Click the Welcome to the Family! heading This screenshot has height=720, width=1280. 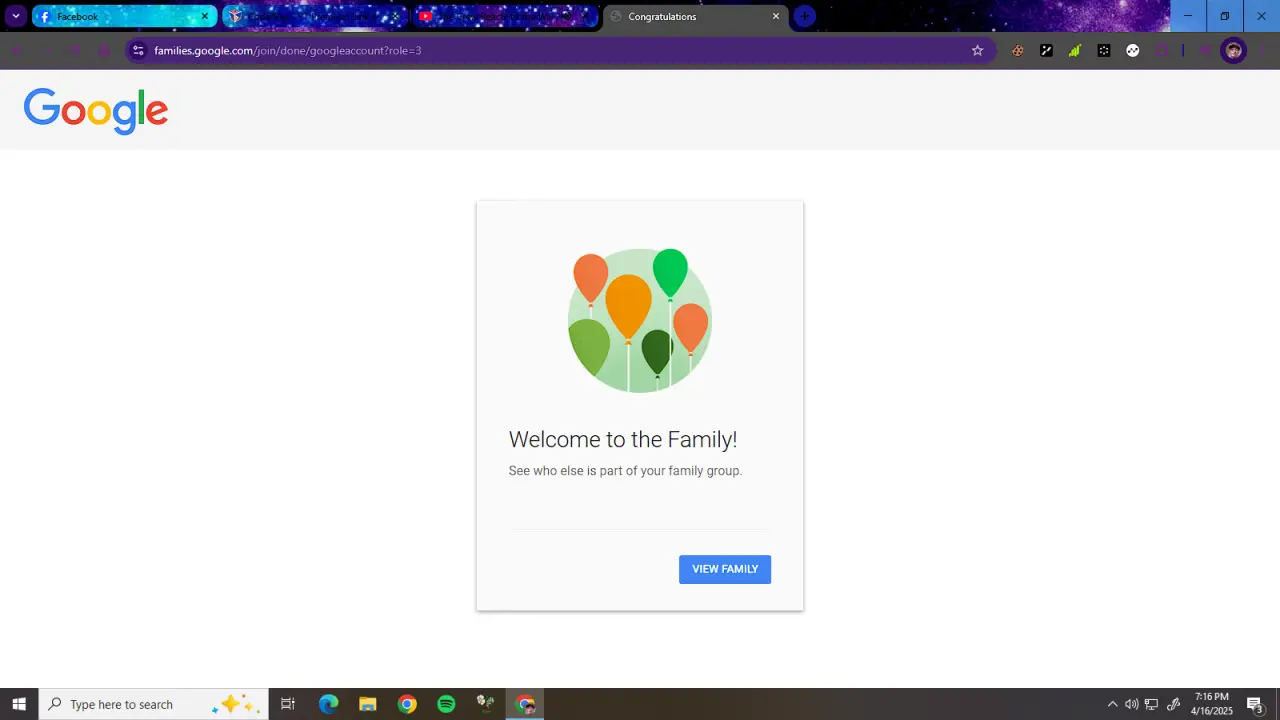pos(623,439)
